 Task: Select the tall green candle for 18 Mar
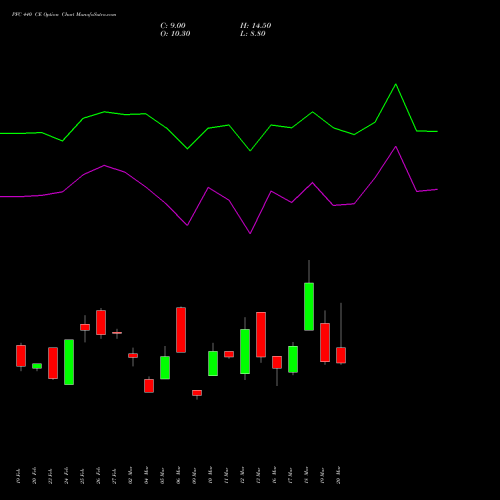click(309, 307)
